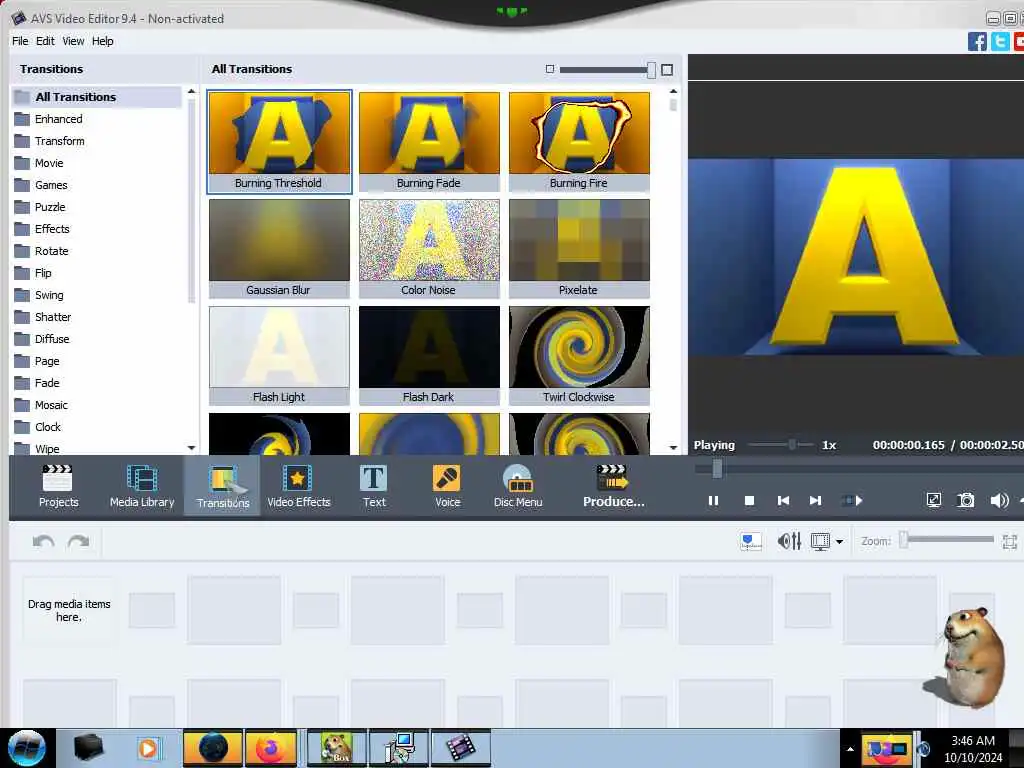Open the Edit menu
The height and width of the screenshot is (768, 1024).
(x=45, y=40)
